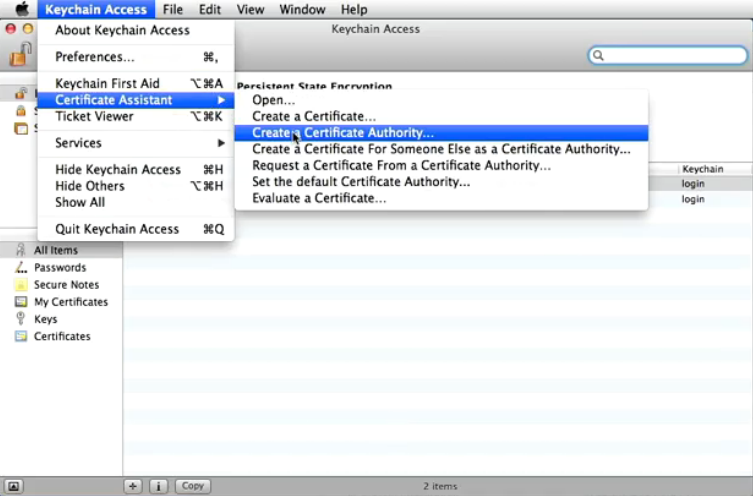The height and width of the screenshot is (496, 753).
Task: Open the Help menu
Action: pos(354,9)
